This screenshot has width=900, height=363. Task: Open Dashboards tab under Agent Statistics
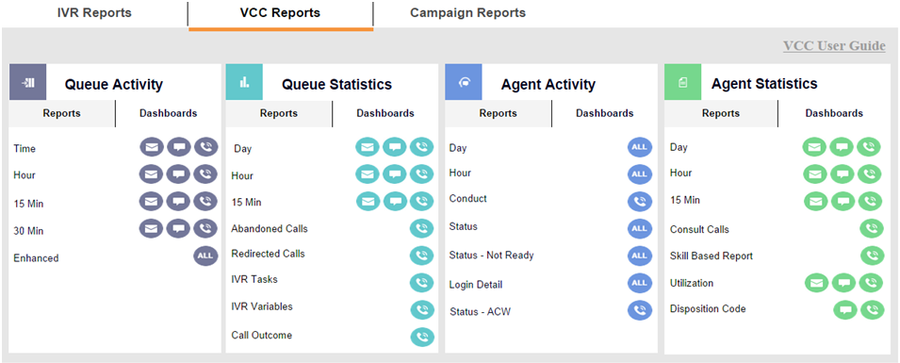834,113
